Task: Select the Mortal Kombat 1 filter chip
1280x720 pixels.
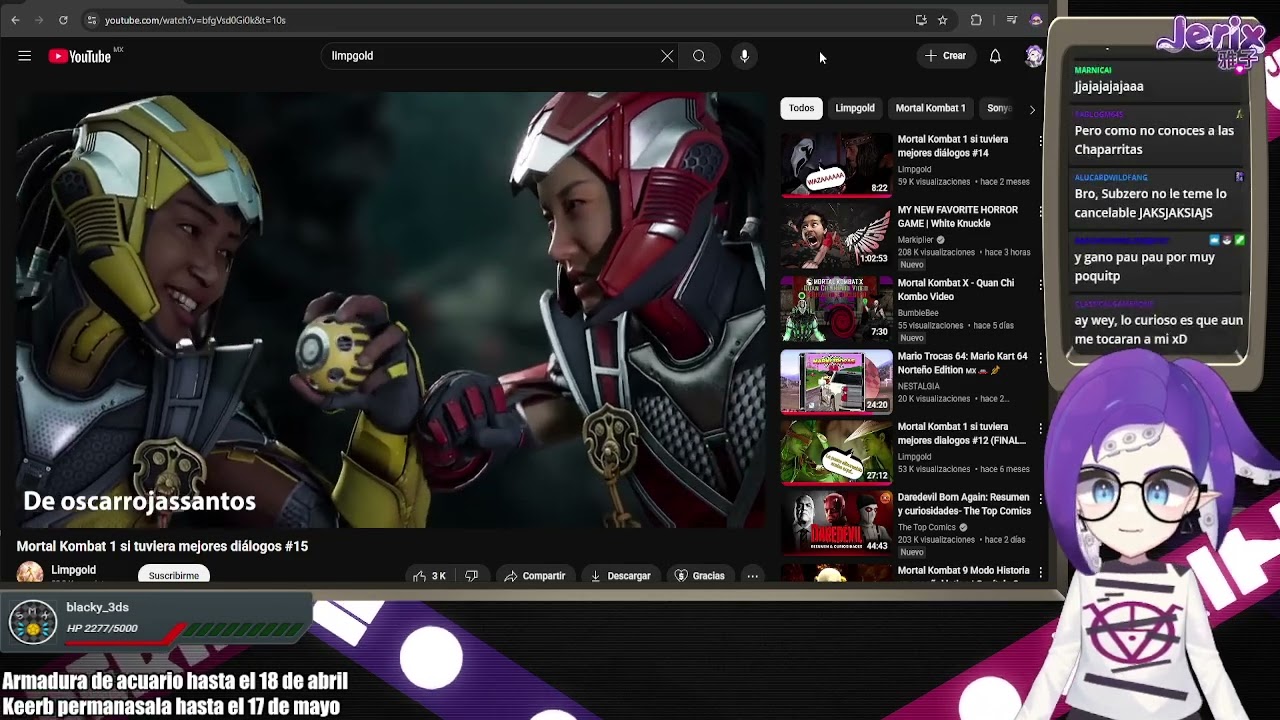Action: [x=930, y=108]
